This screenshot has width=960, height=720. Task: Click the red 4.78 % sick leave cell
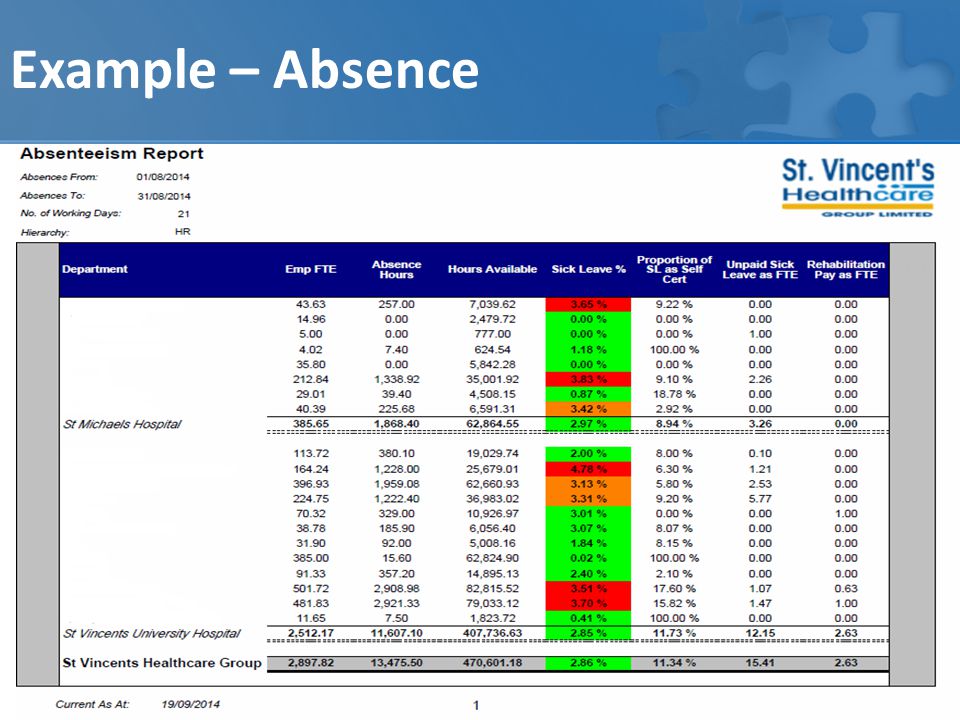click(x=588, y=469)
